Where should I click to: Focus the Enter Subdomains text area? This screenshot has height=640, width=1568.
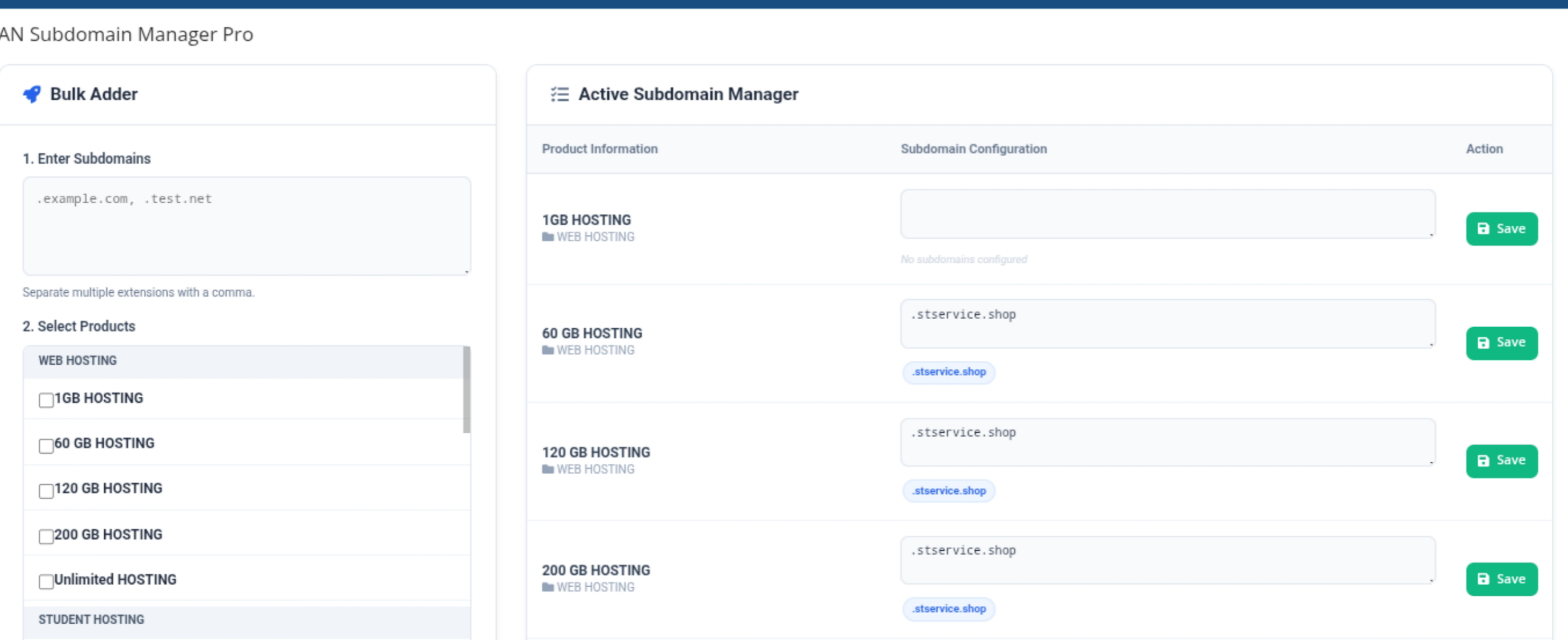(246, 226)
